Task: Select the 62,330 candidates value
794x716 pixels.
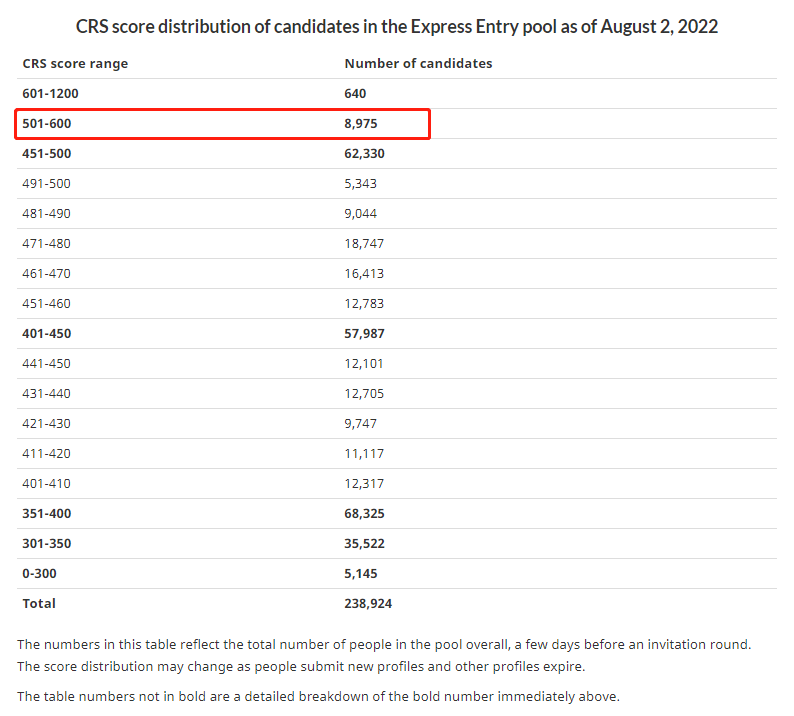Action: point(364,153)
